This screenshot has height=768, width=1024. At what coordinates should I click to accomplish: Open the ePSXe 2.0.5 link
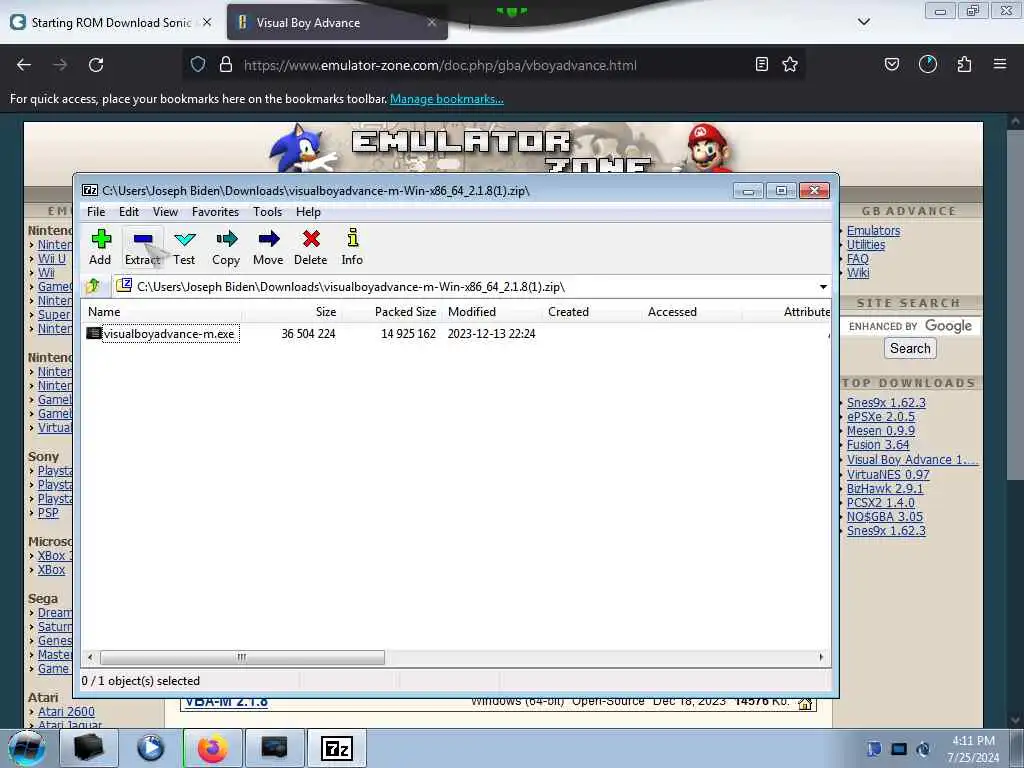coord(880,417)
